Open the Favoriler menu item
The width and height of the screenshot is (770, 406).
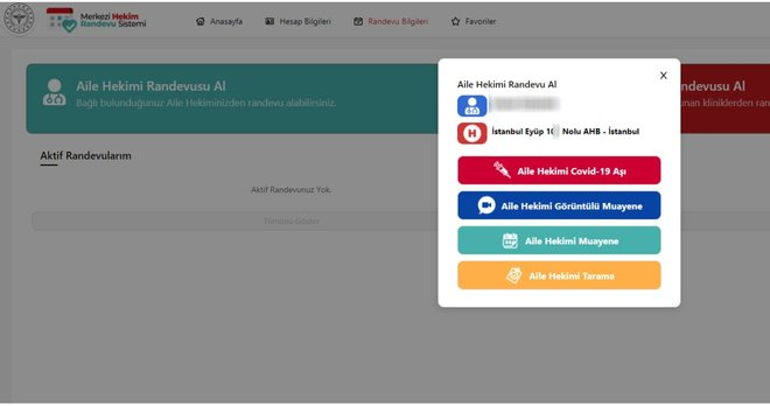coord(473,21)
